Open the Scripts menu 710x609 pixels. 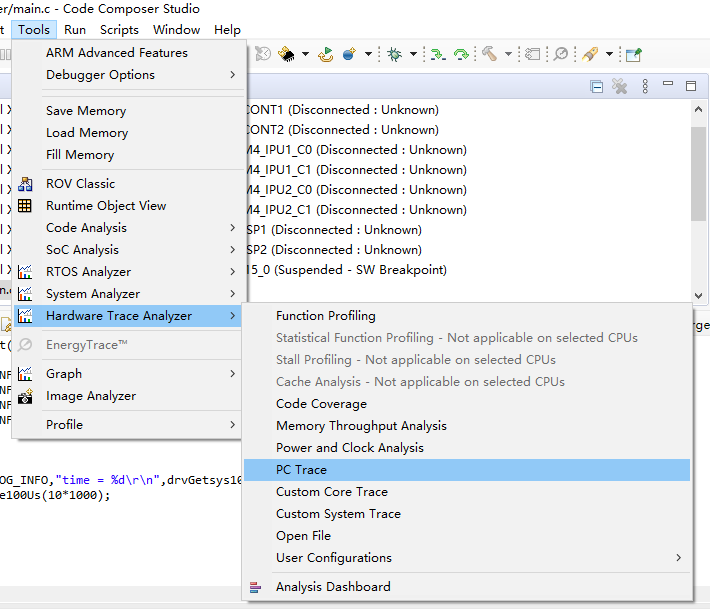119,30
